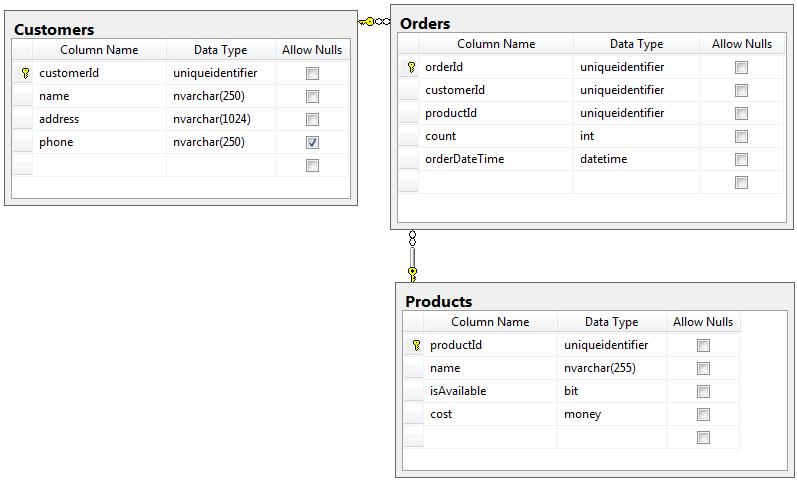Viewport: 797px width, 487px height.
Task: Select the Orders table title
Action: pos(425,23)
